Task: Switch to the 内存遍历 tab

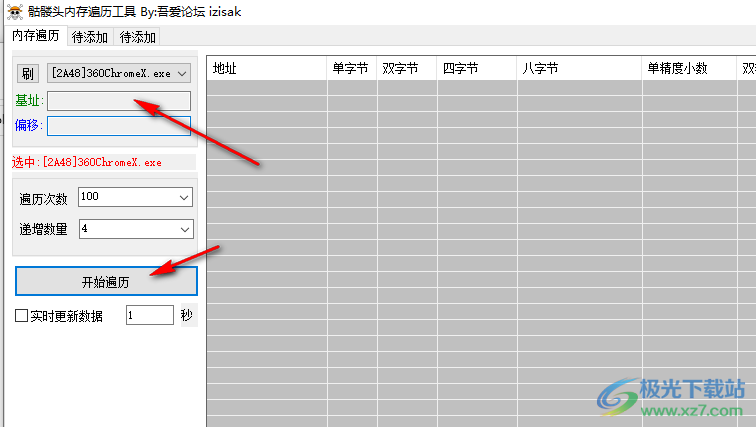Action: pyautogui.click(x=36, y=36)
